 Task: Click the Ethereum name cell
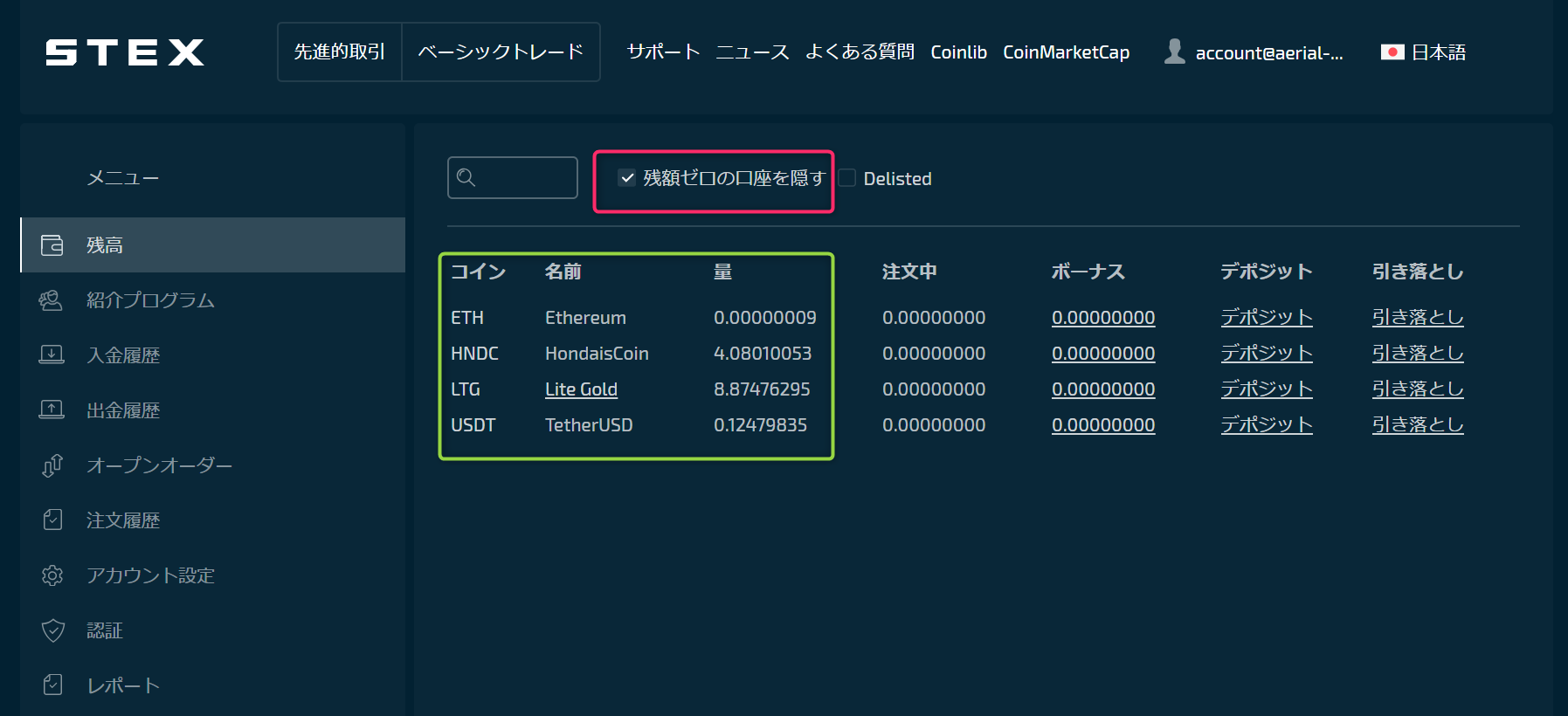pos(585,318)
